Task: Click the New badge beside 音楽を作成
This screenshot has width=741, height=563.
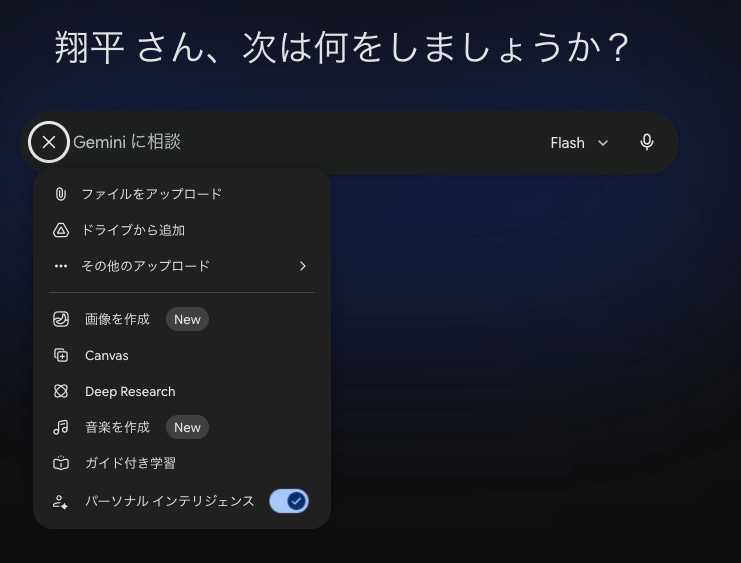Action: pos(187,427)
